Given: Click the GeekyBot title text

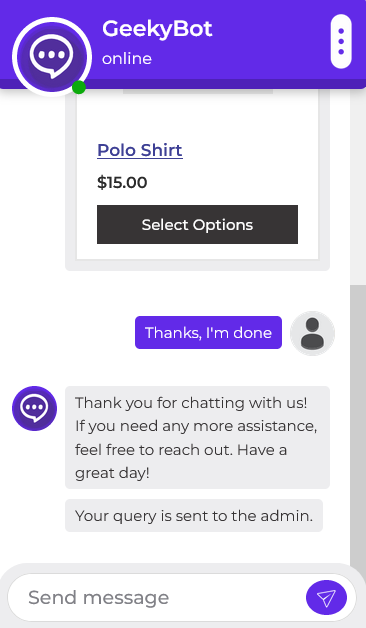Looking at the screenshot, I should [157, 30].
